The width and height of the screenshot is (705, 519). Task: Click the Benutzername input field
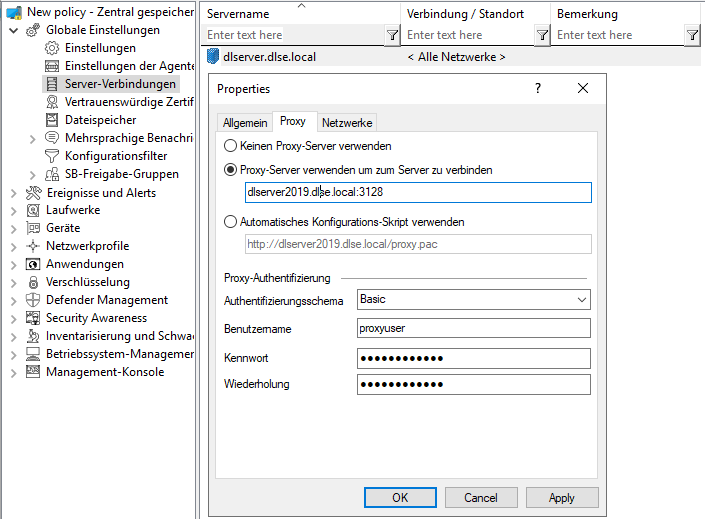pyautogui.click(x=473, y=327)
